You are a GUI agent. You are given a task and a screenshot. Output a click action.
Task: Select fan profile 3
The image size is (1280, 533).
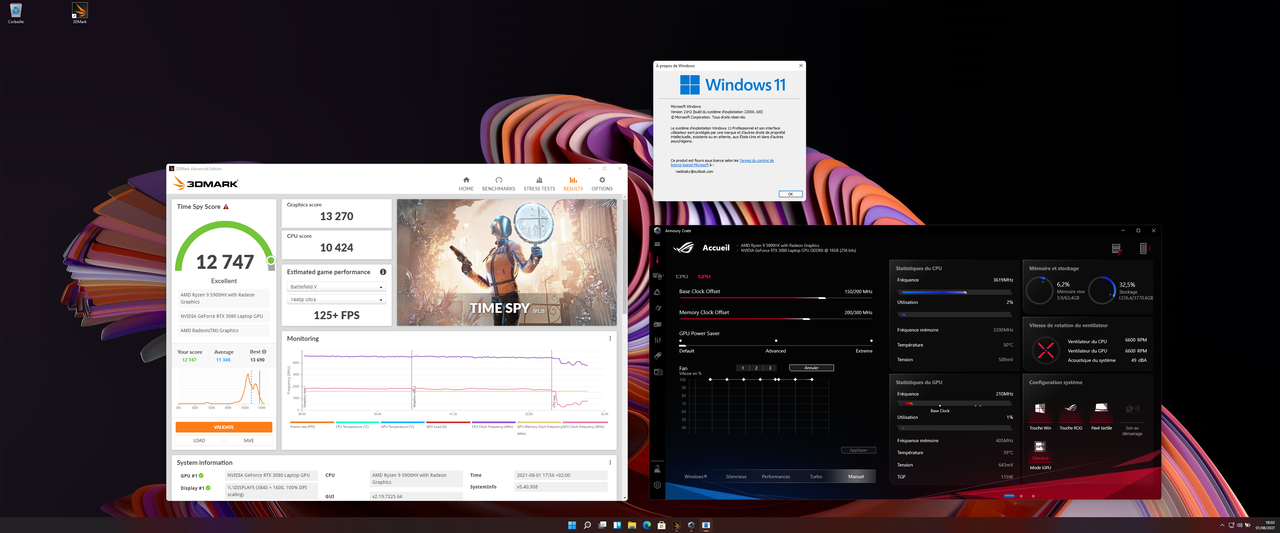point(771,368)
